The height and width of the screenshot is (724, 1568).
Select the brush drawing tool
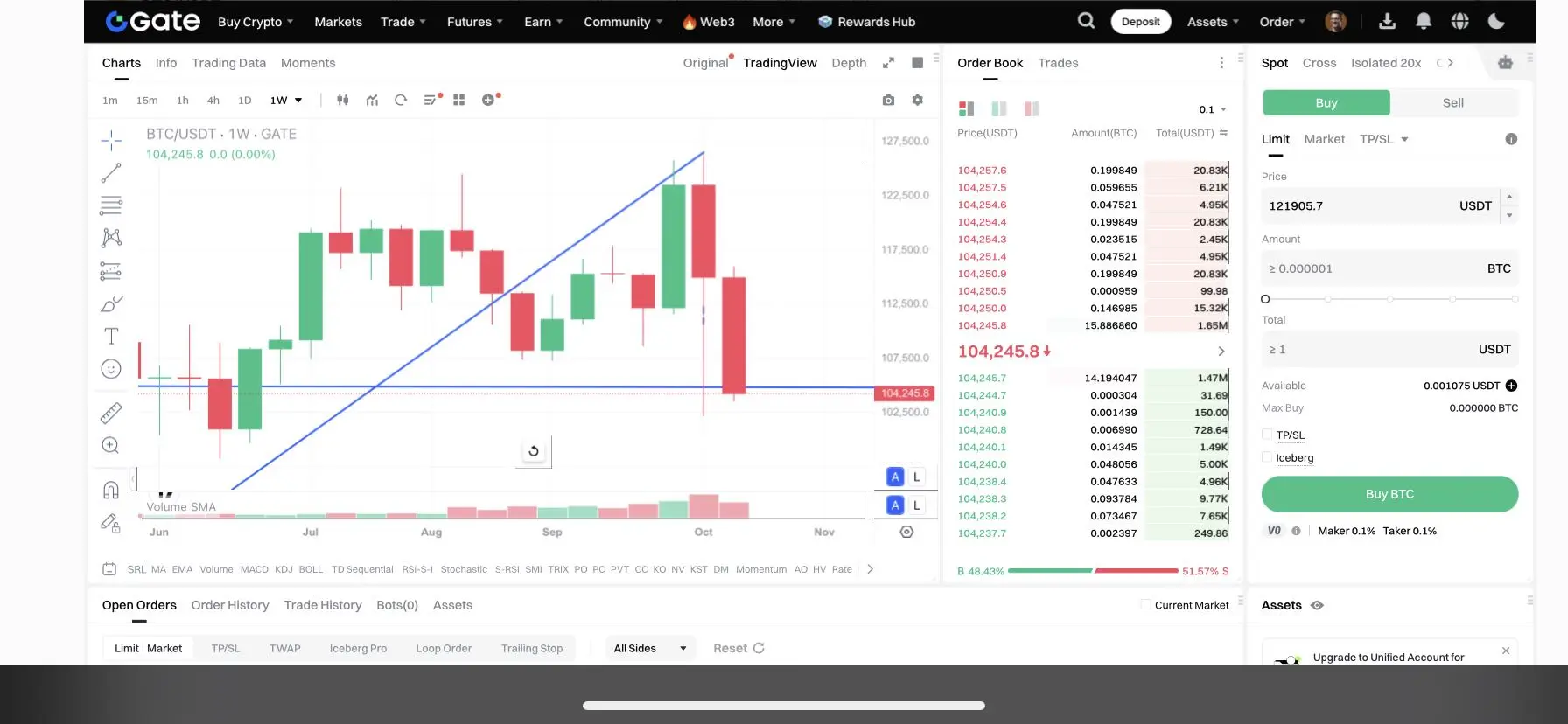(111, 304)
